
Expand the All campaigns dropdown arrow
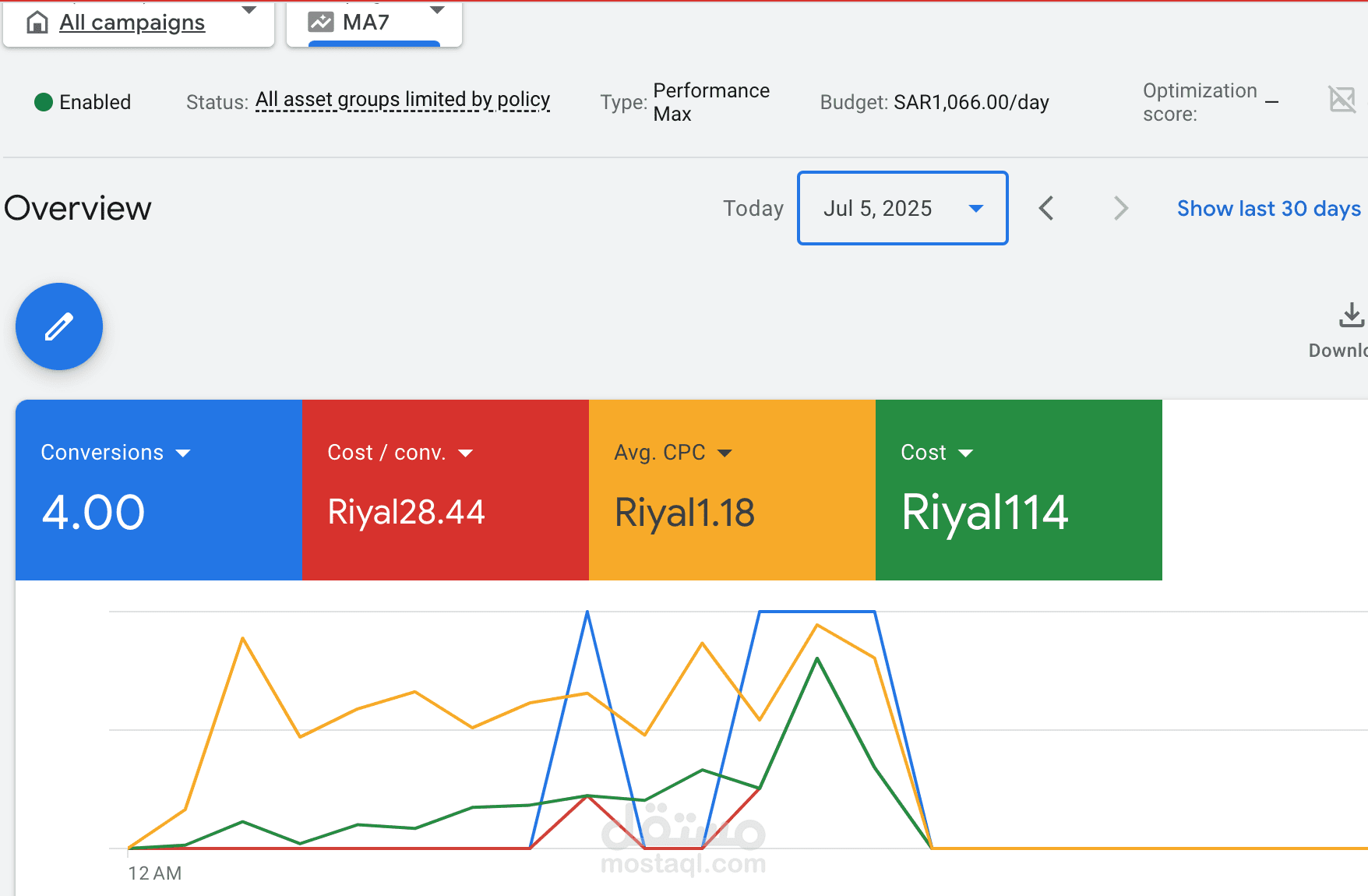point(249,11)
